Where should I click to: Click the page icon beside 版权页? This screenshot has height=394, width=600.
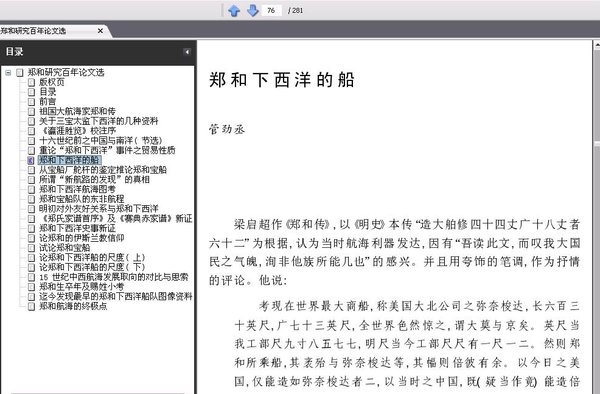point(31,82)
